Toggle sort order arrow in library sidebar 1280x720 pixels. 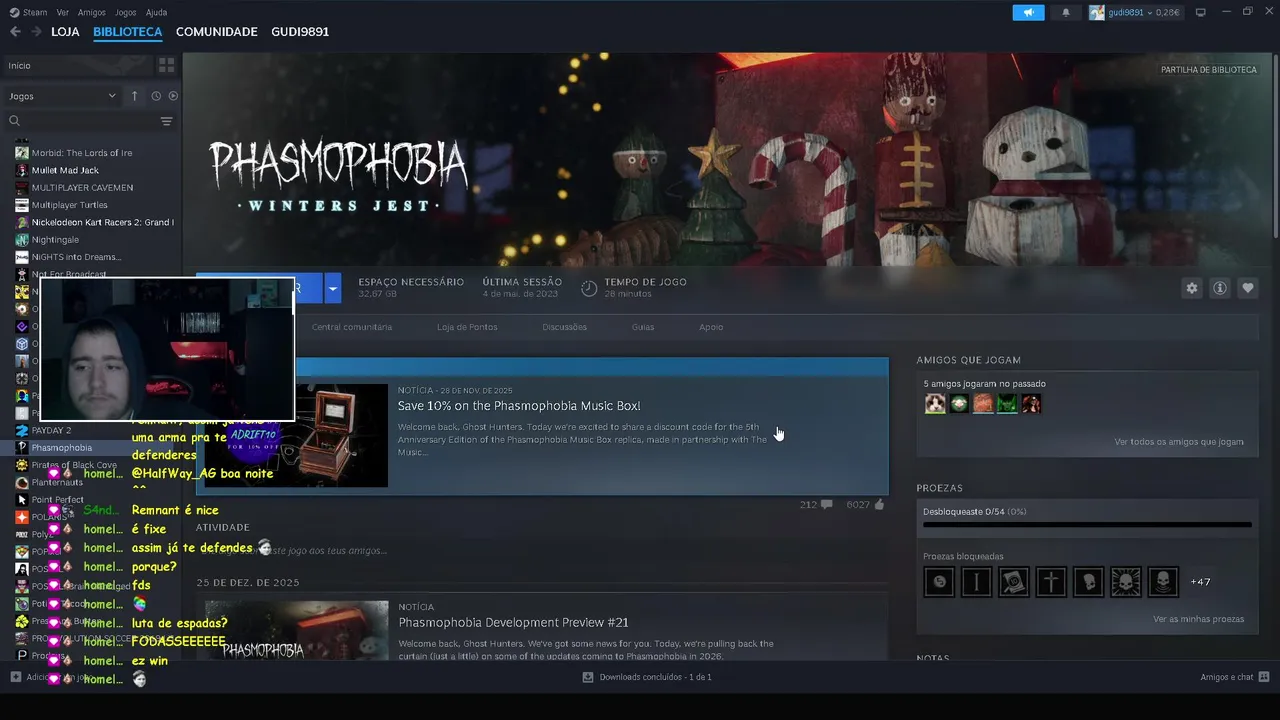(x=134, y=96)
